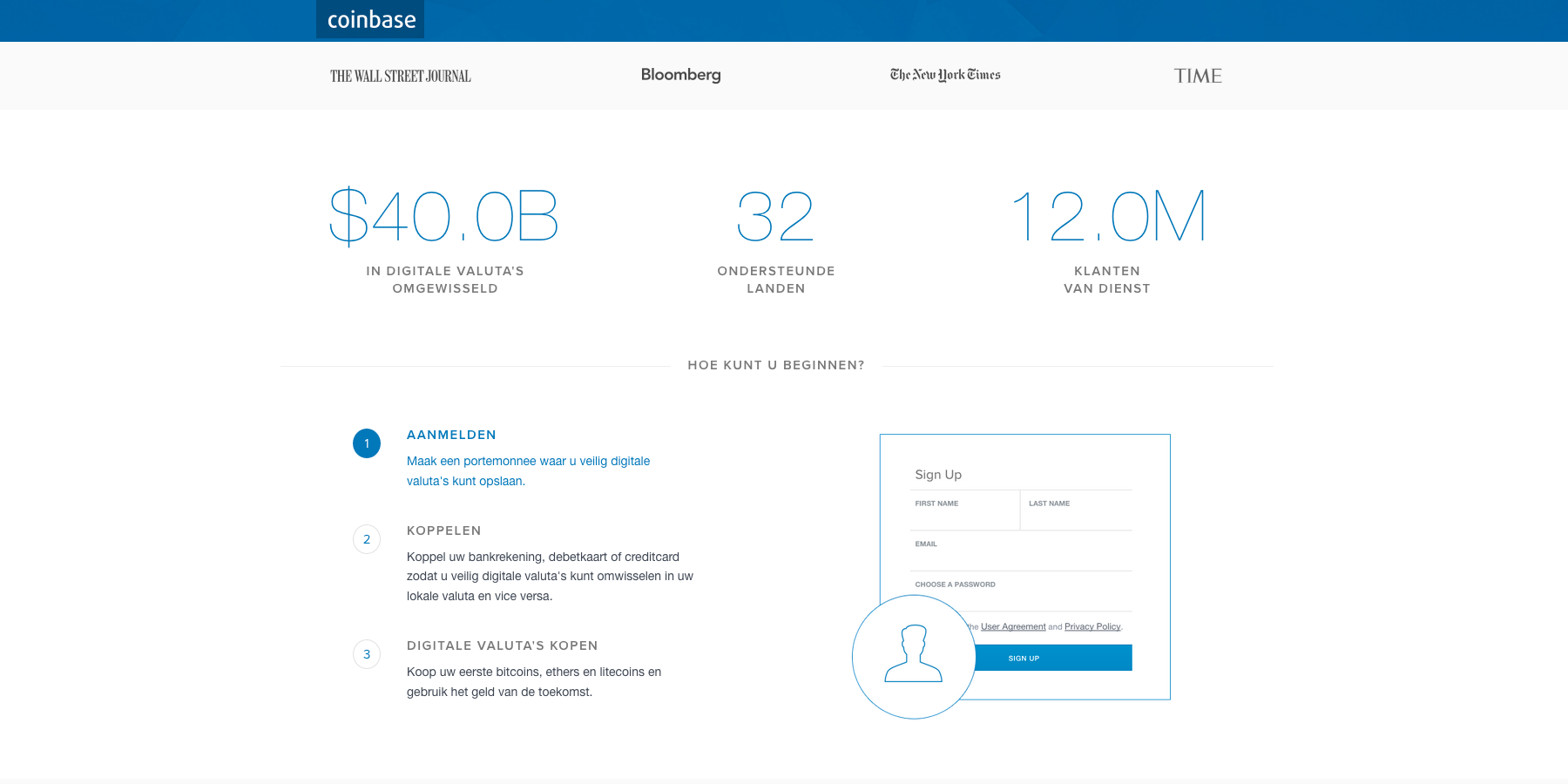Click 'KLANTEN VAN DIENST' caption

click(1107, 280)
